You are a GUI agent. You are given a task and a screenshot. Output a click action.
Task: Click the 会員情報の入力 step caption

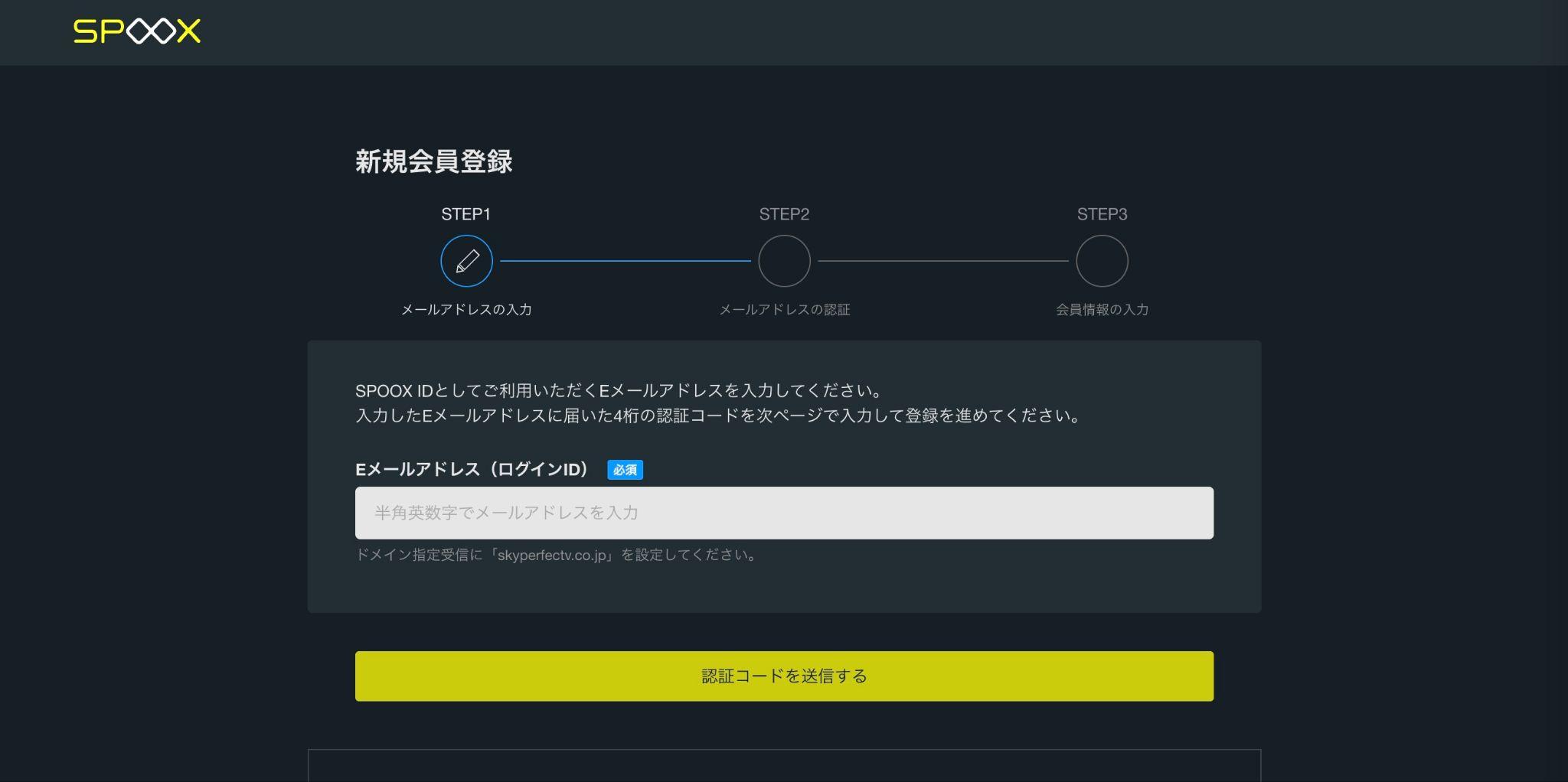point(1102,309)
